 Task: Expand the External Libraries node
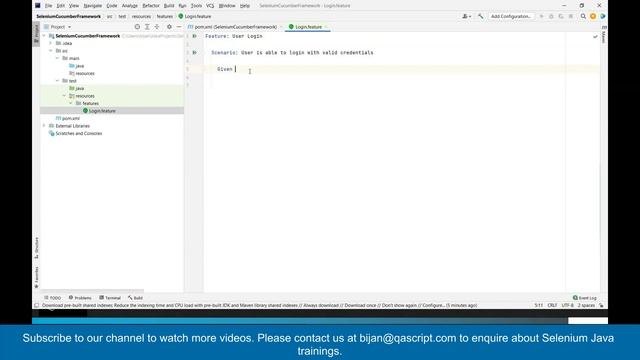point(44,126)
